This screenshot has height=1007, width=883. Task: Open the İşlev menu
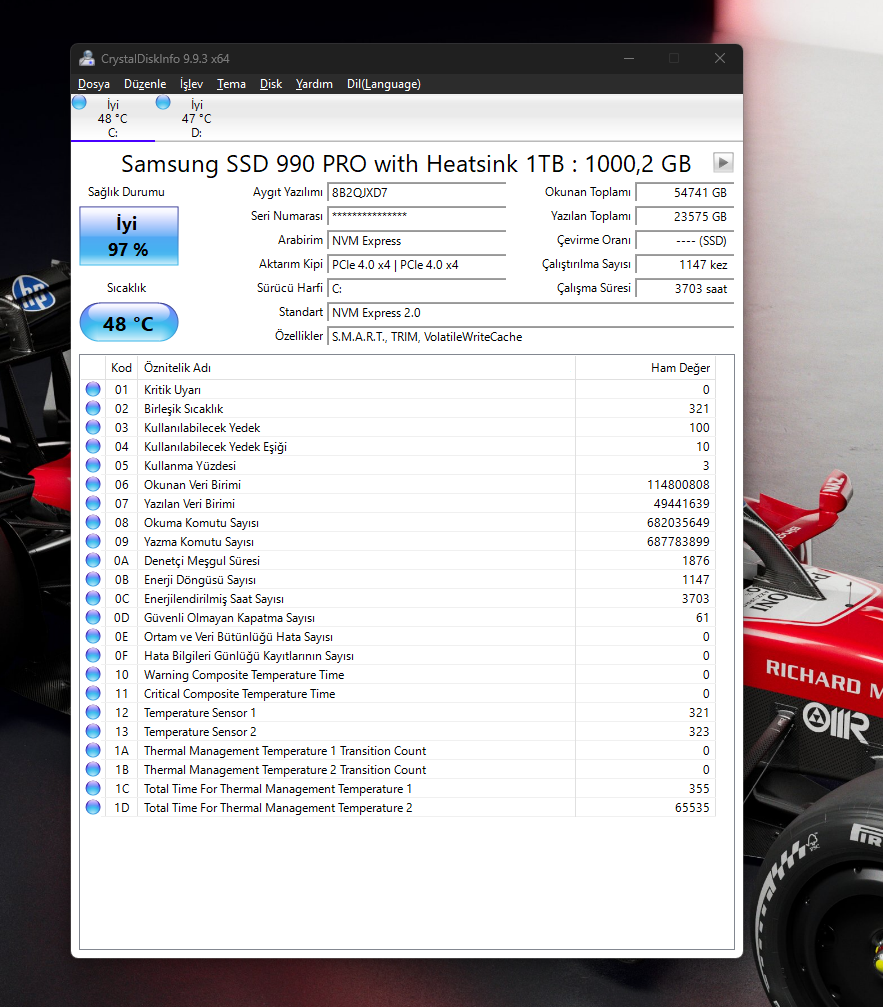(x=191, y=84)
